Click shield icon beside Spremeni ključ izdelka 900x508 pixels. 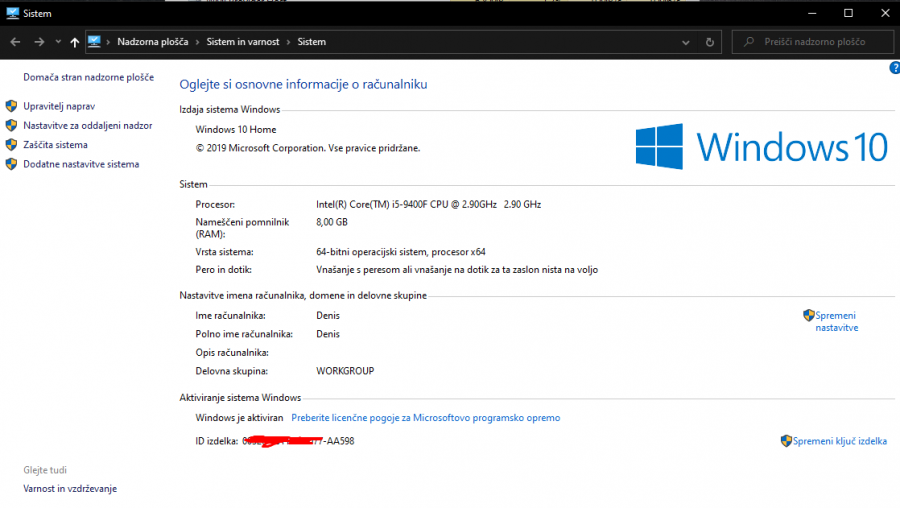tap(786, 441)
